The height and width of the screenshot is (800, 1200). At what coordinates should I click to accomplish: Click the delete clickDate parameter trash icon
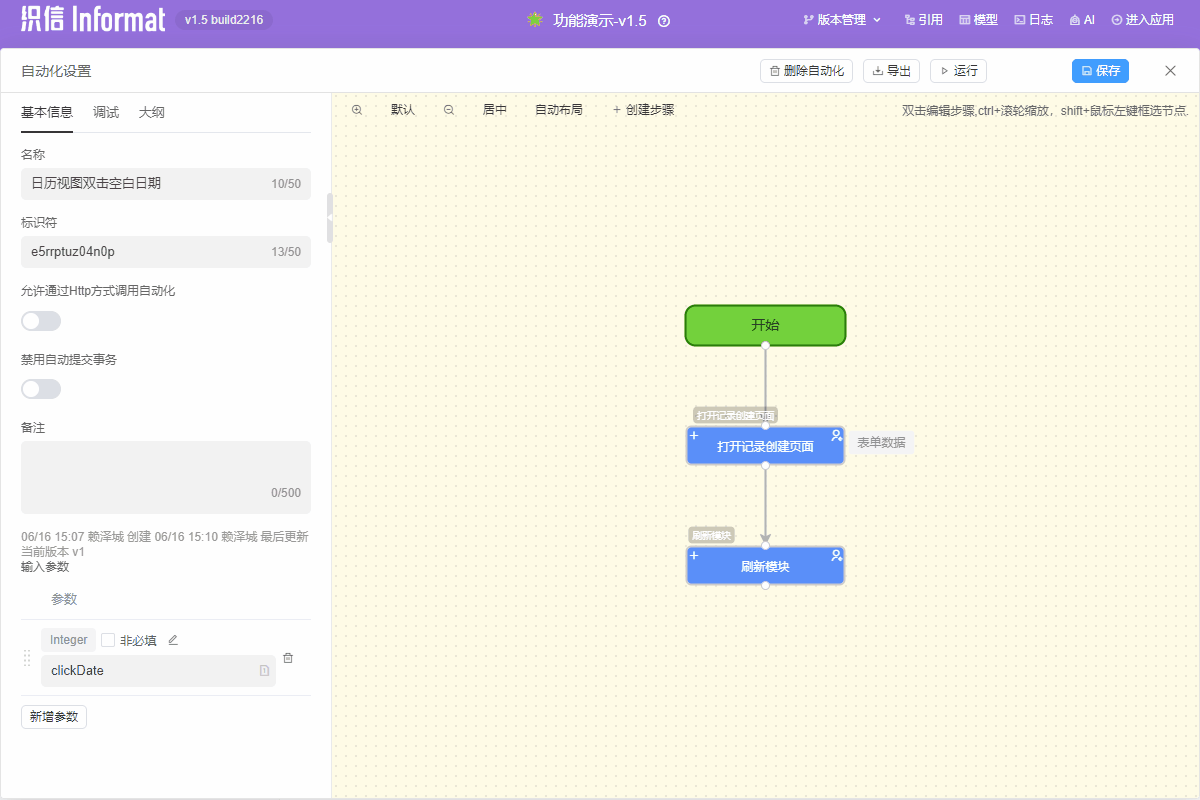coord(288,658)
